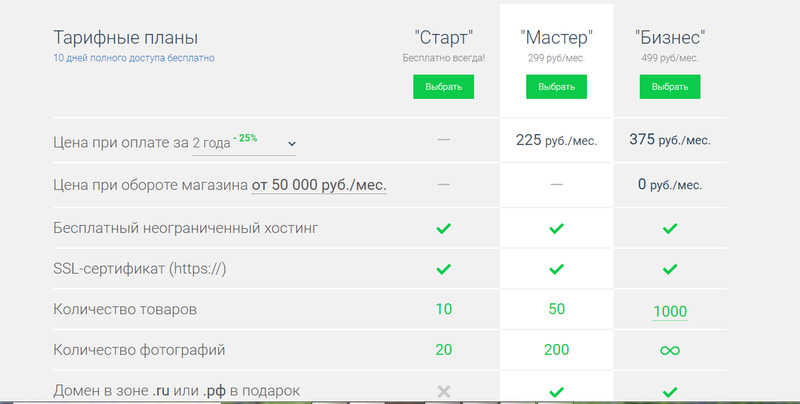Click Старт checkmark for SSL-сертификат

[443, 269]
